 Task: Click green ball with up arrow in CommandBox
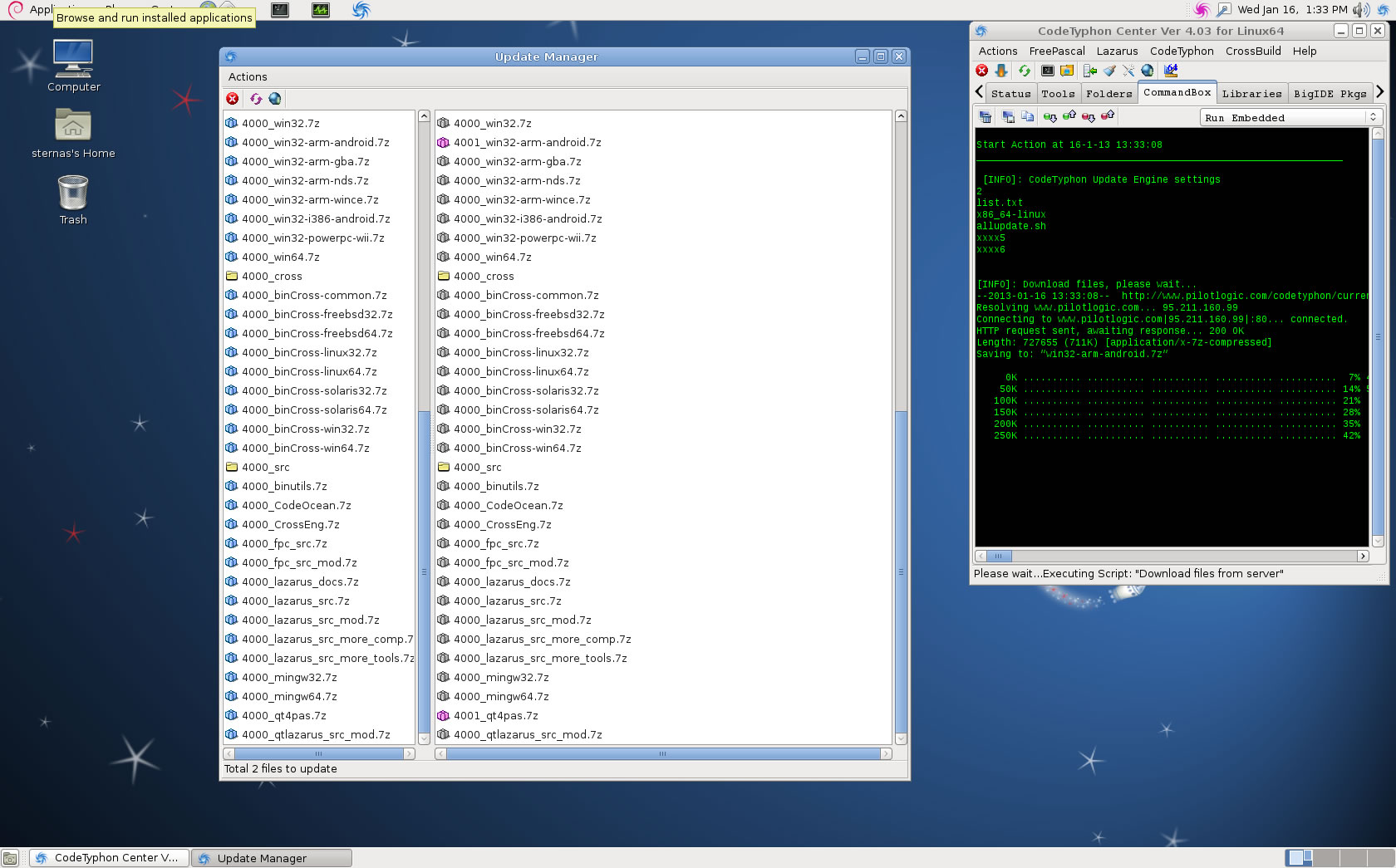(x=1069, y=116)
